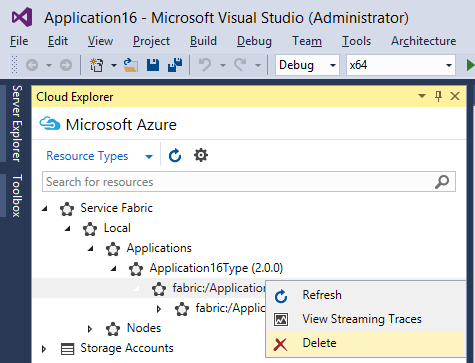Open the Navigate Backward history dropdown arrow
The width and height of the screenshot is (475, 363).
(x=49, y=65)
